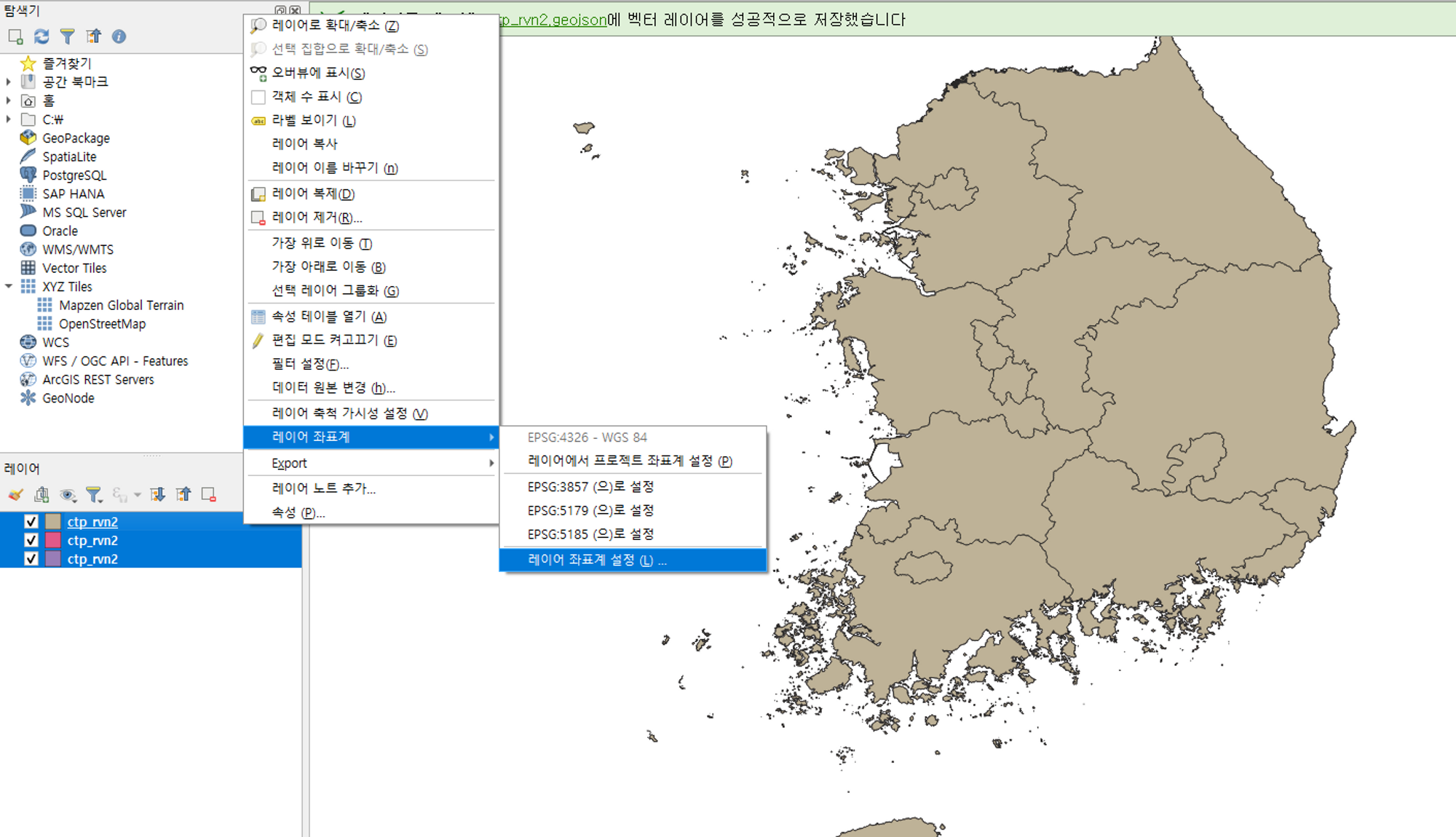Click filter legend by map content icon
1456x837 pixels.
(x=94, y=495)
